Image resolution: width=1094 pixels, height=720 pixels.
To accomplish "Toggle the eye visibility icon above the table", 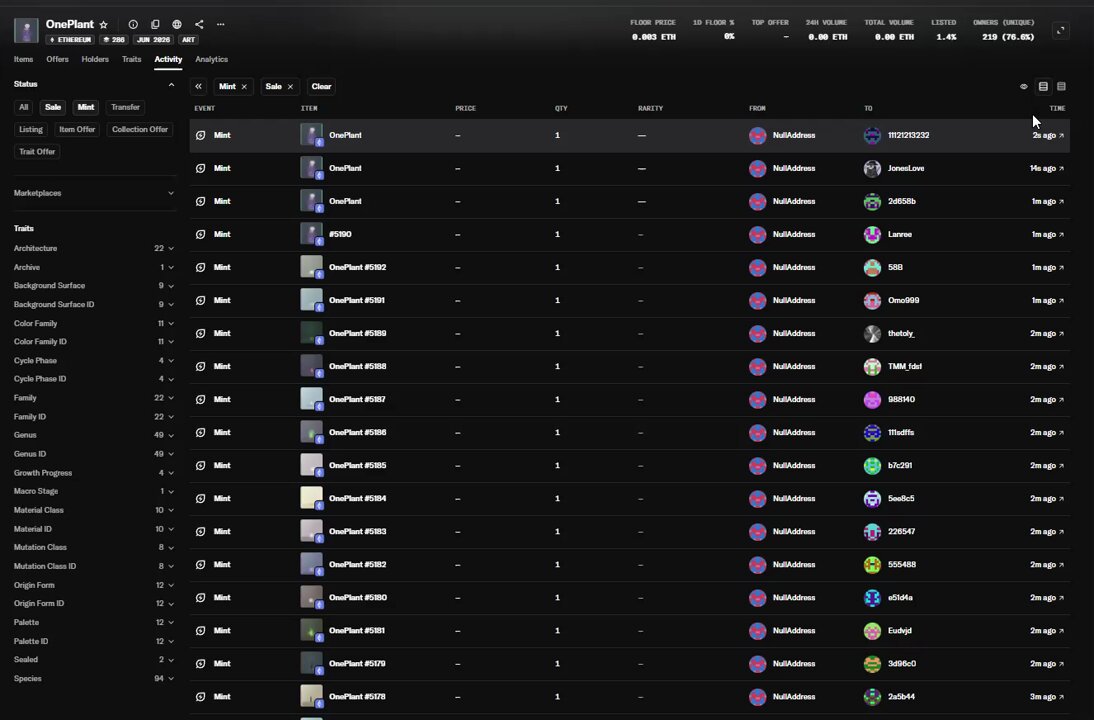I will pyautogui.click(x=1024, y=87).
